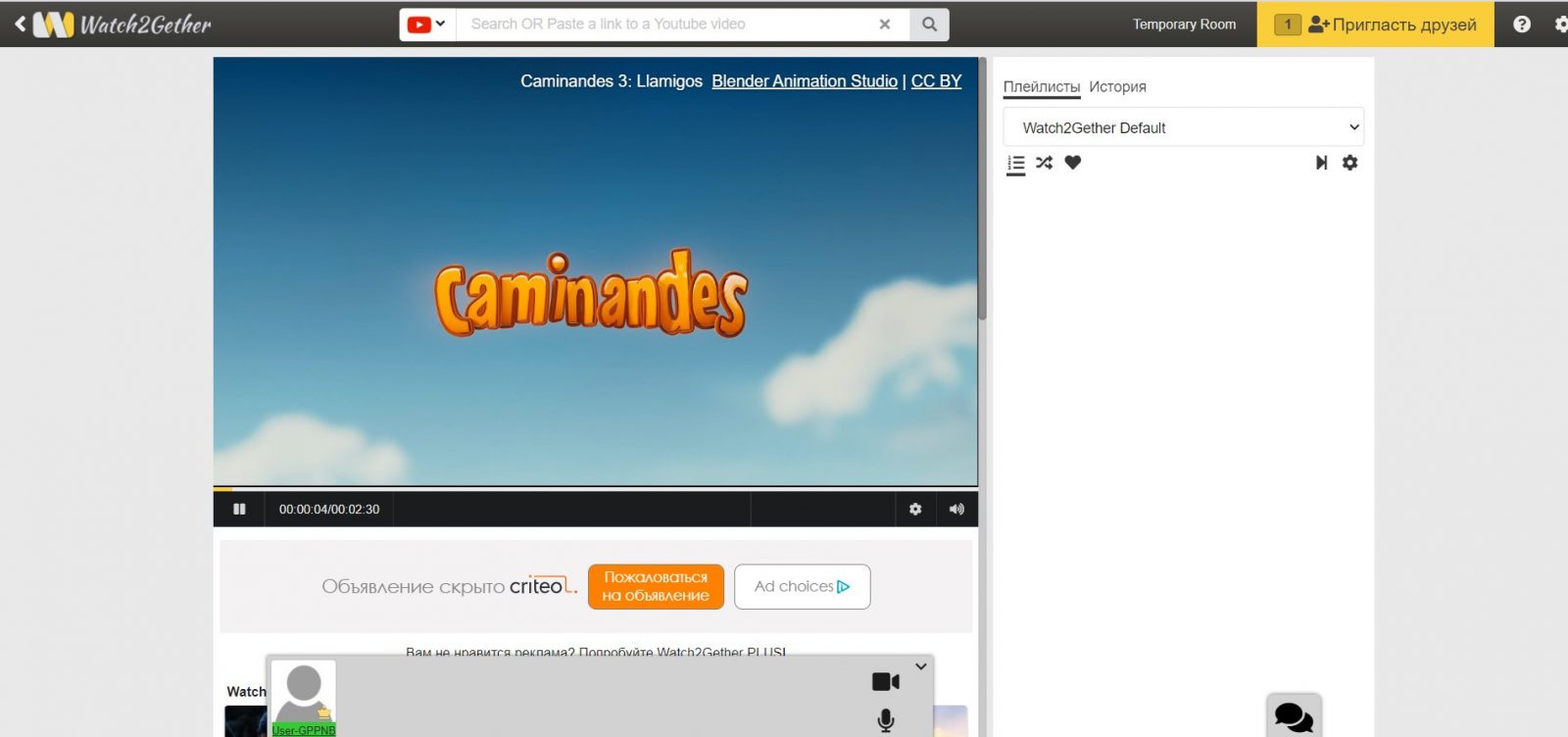The width and height of the screenshot is (1568, 737).
Task: Click the Пригласть друзей button
Action: (x=1375, y=25)
